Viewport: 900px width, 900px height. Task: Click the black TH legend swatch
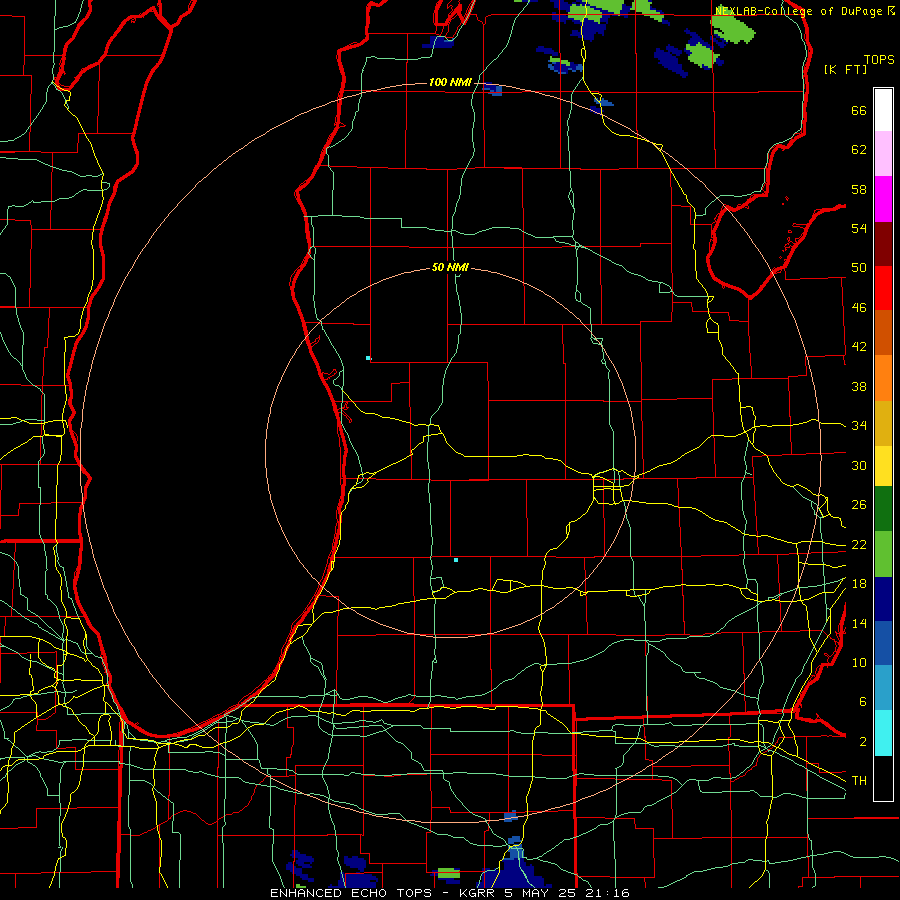883,778
